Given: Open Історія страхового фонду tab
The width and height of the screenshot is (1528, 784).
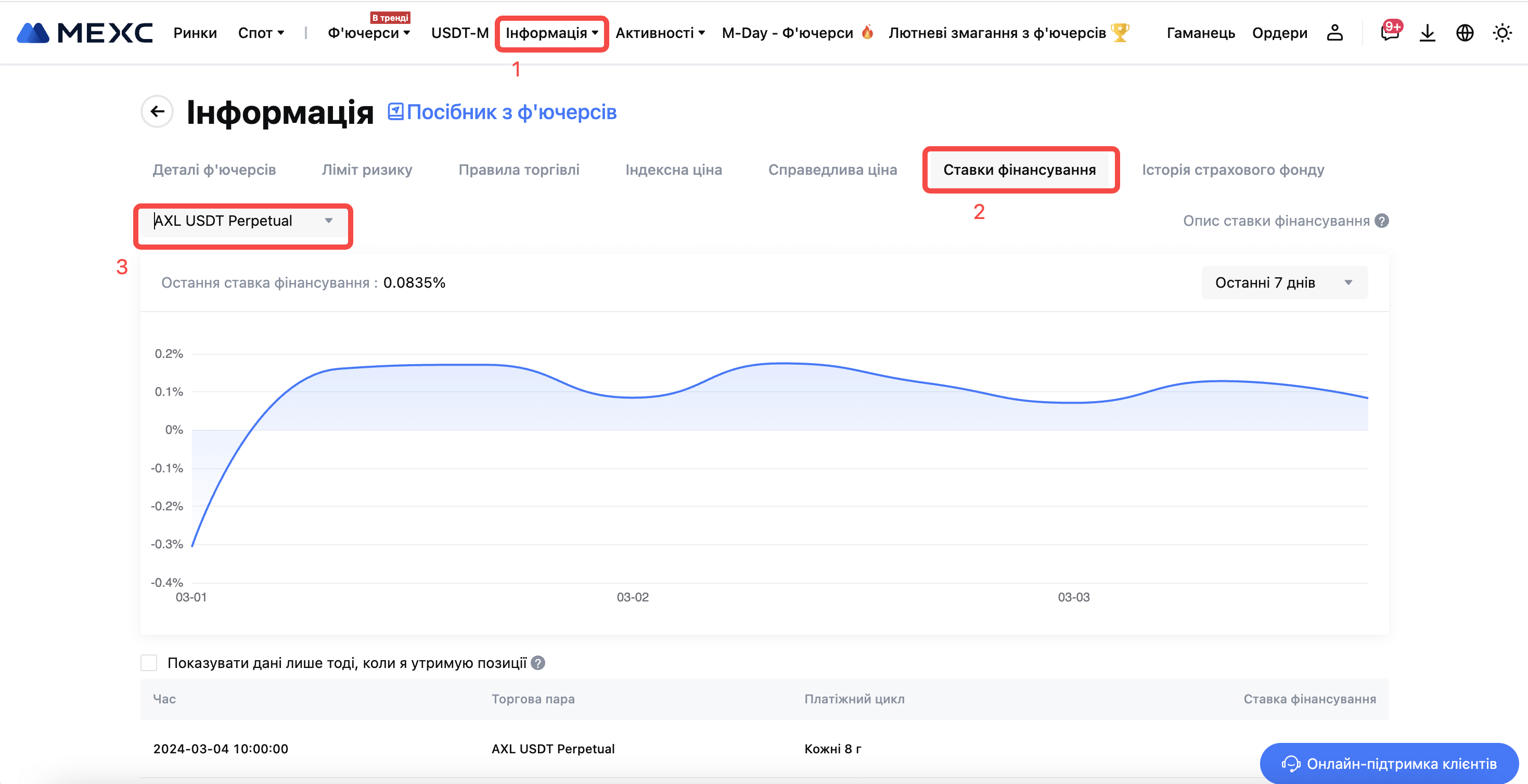Looking at the screenshot, I should 1232,170.
